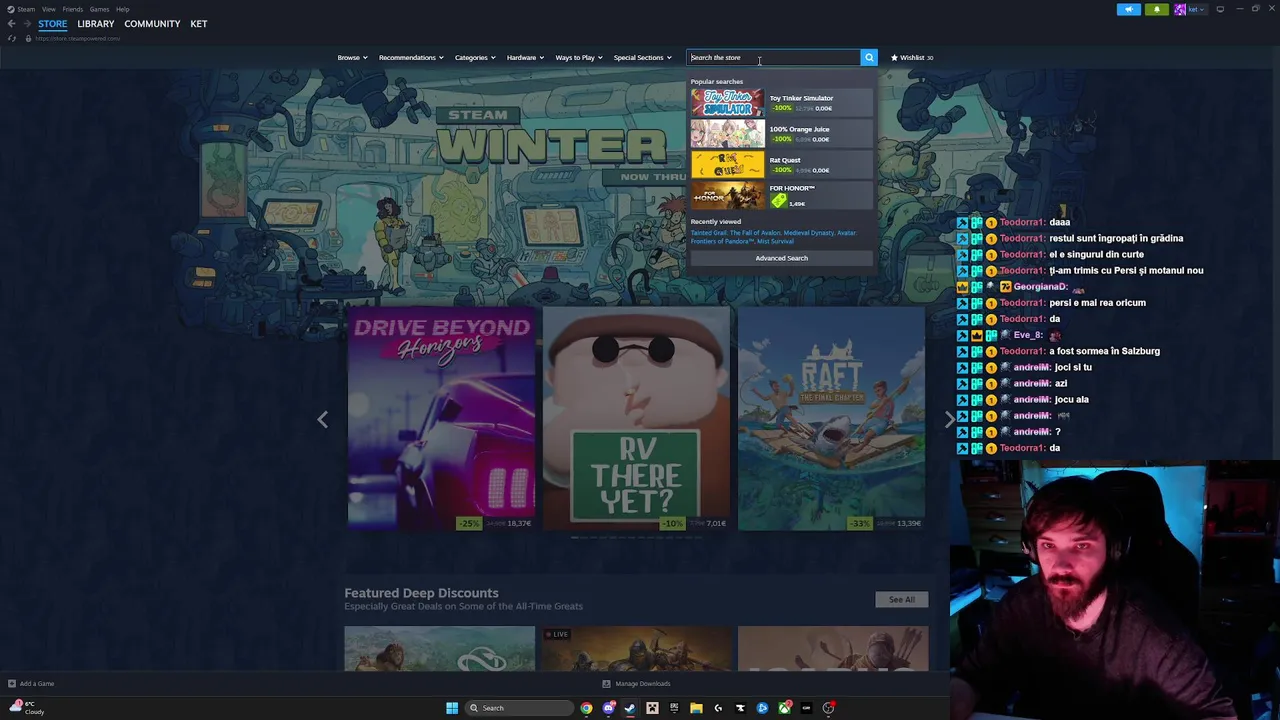This screenshot has height=720, width=1280.
Task: Click Manage Downloads text
Action: click(x=643, y=684)
